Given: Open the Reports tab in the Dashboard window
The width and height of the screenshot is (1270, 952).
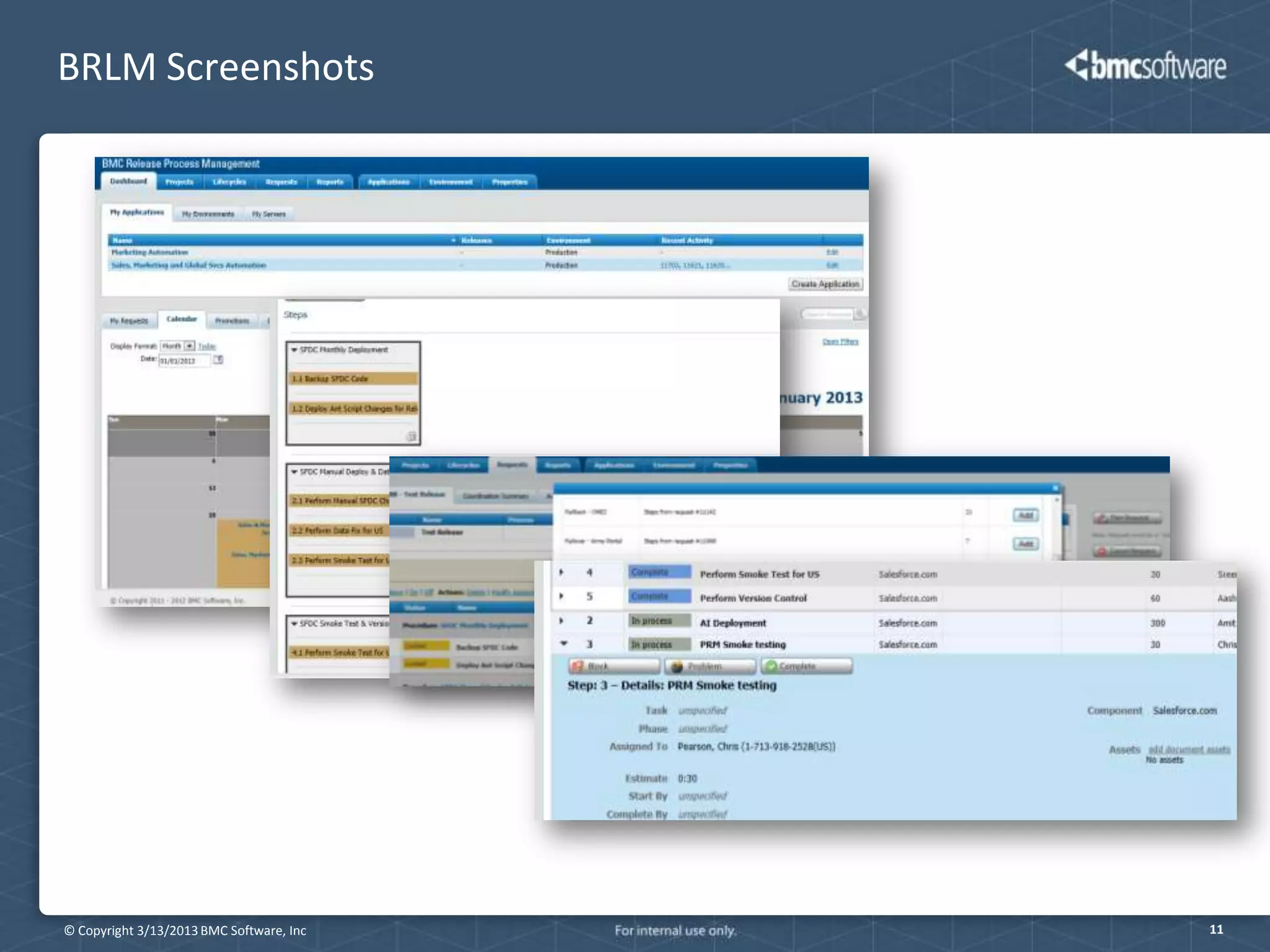Looking at the screenshot, I should pyautogui.click(x=330, y=182).
